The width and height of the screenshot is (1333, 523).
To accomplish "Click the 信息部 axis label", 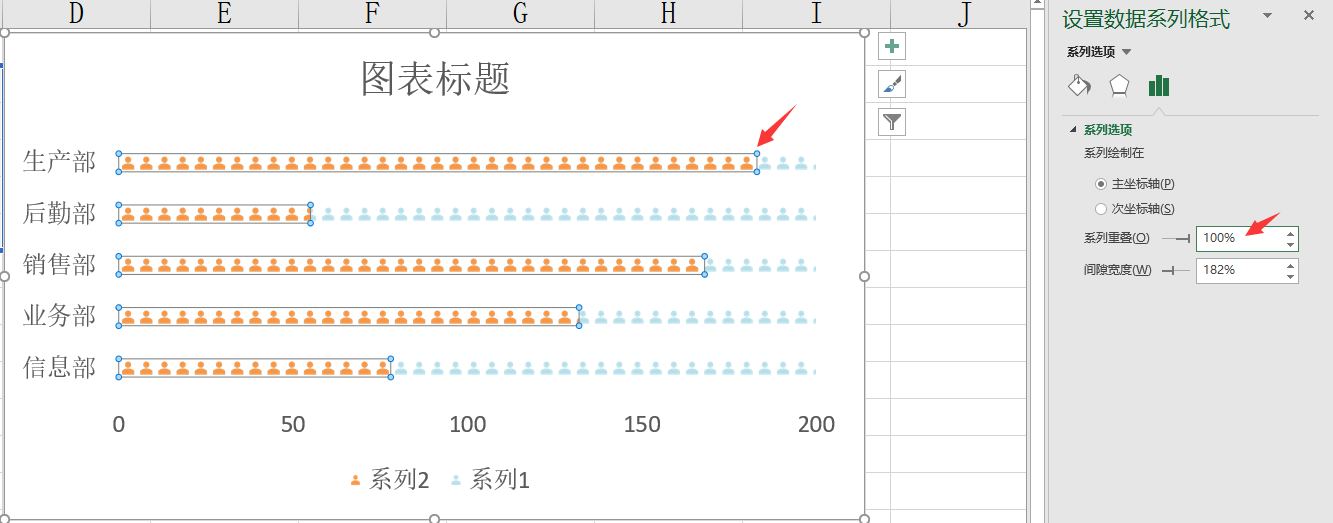I will click(60, 368).
